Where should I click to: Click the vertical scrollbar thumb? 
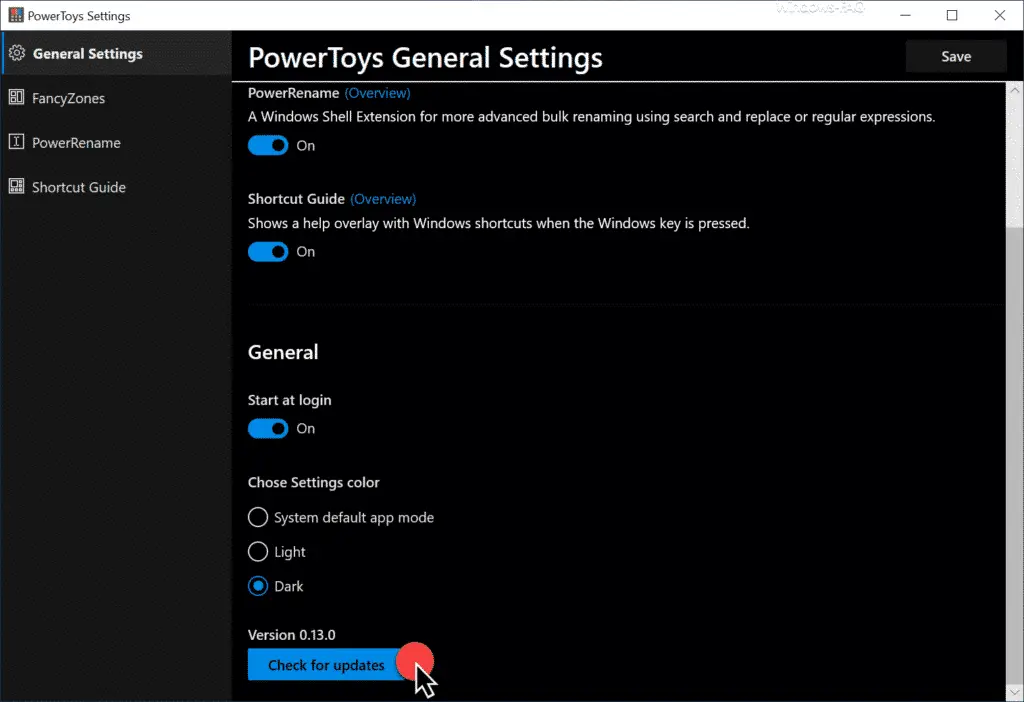tap(1014, 456)
